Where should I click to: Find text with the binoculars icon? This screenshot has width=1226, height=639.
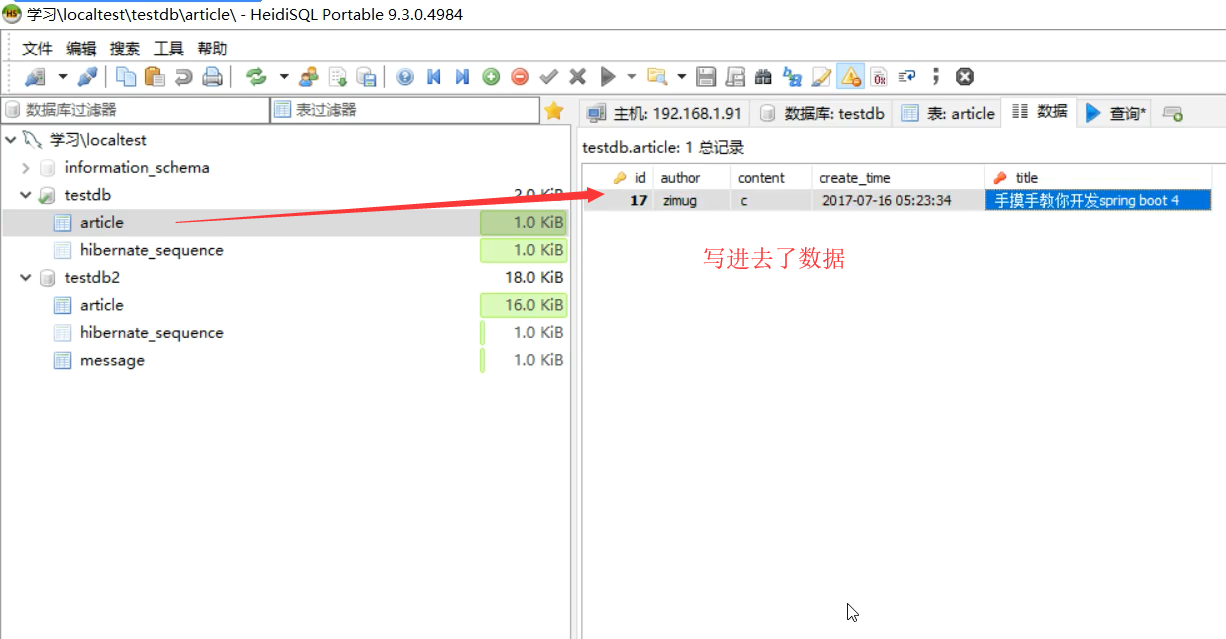[x=763, y=77]
